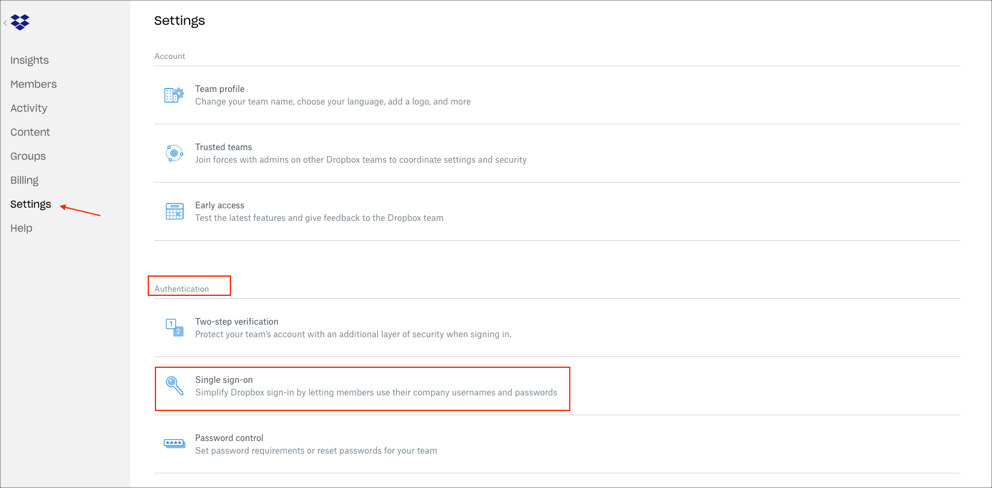
Task: Click the Early access title
Action: tap(219, 205)
